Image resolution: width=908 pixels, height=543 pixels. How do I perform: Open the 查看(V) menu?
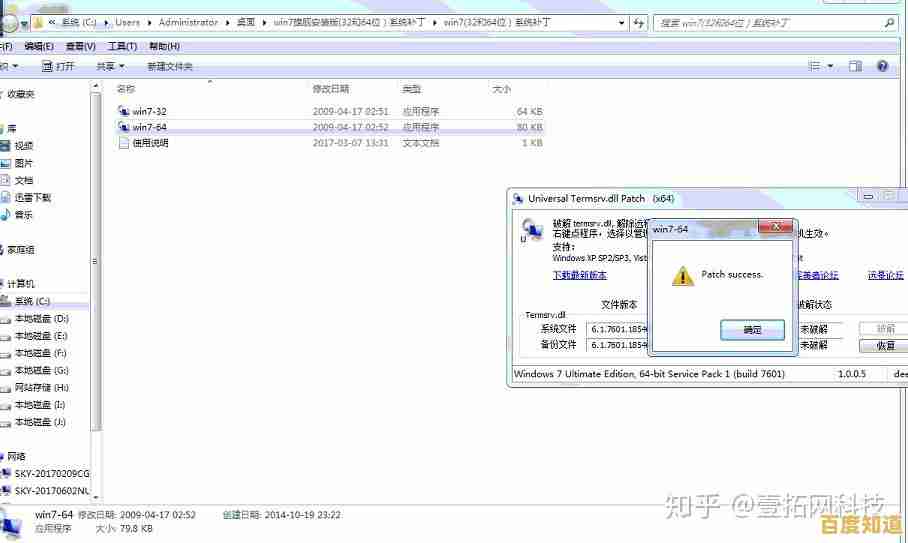(80, 46)
